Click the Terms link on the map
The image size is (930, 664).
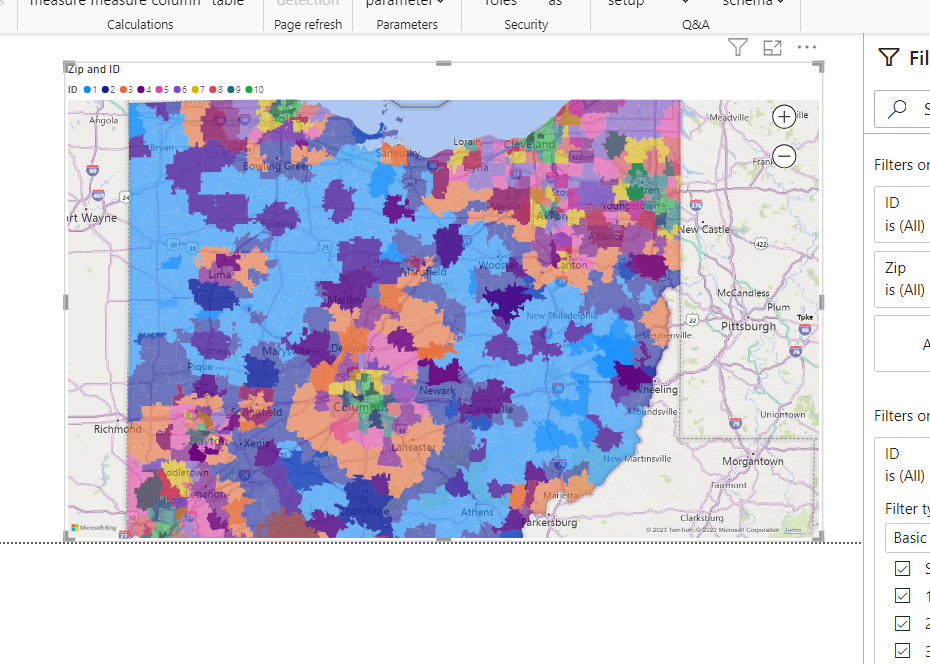[x=792, y=530]
